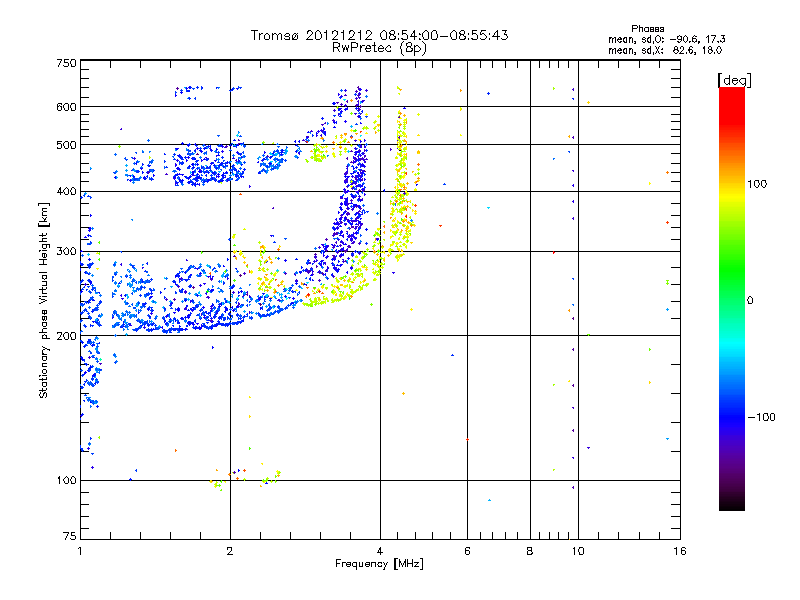Pick the black bottom of the phase colorbar
The height and width of the screenshot is (600, 800).
[732, 505]
